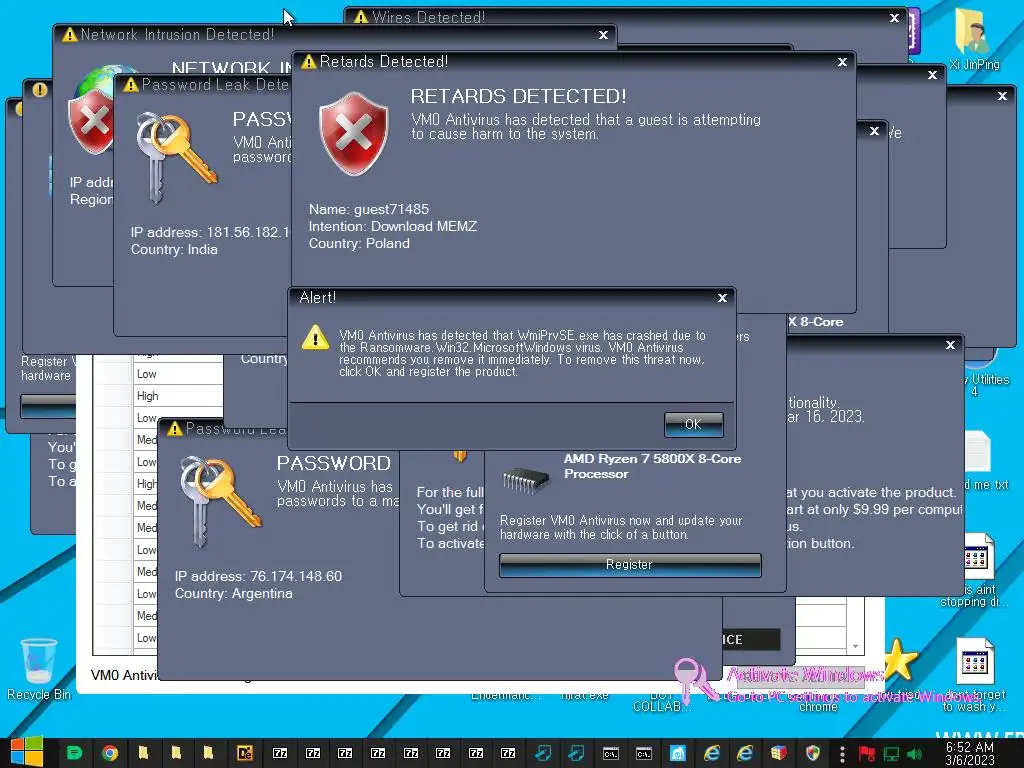Open the taskbar clock showing 6:52 AM
The height and width of the screenshot is (768, 1024).
click(x=969, y=753)
